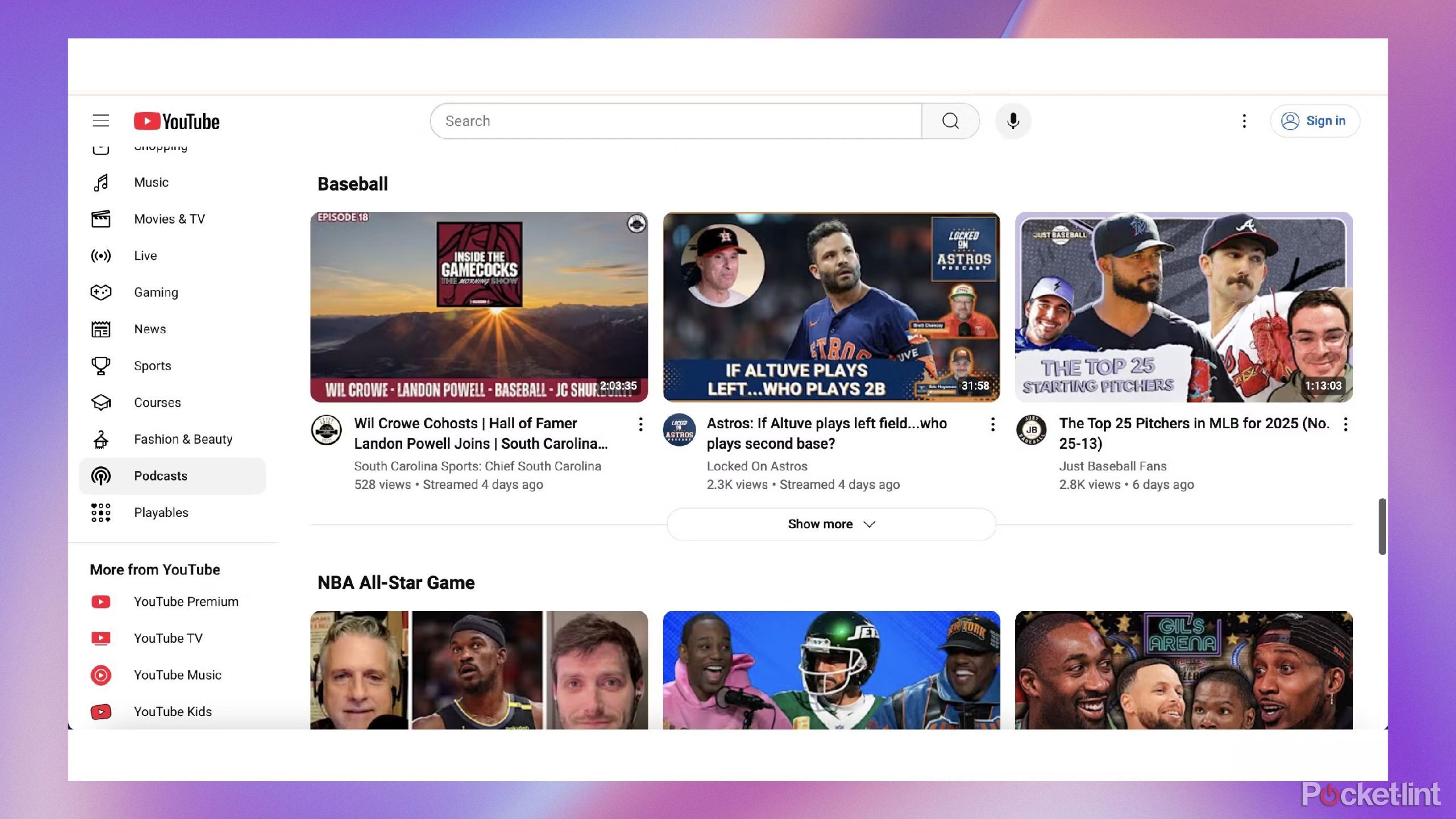Image resolution: width=1456 pixels, height=819 pixels.
Task: Open Wil Crowe Cohosts video title
Action: tap(481, 433)
